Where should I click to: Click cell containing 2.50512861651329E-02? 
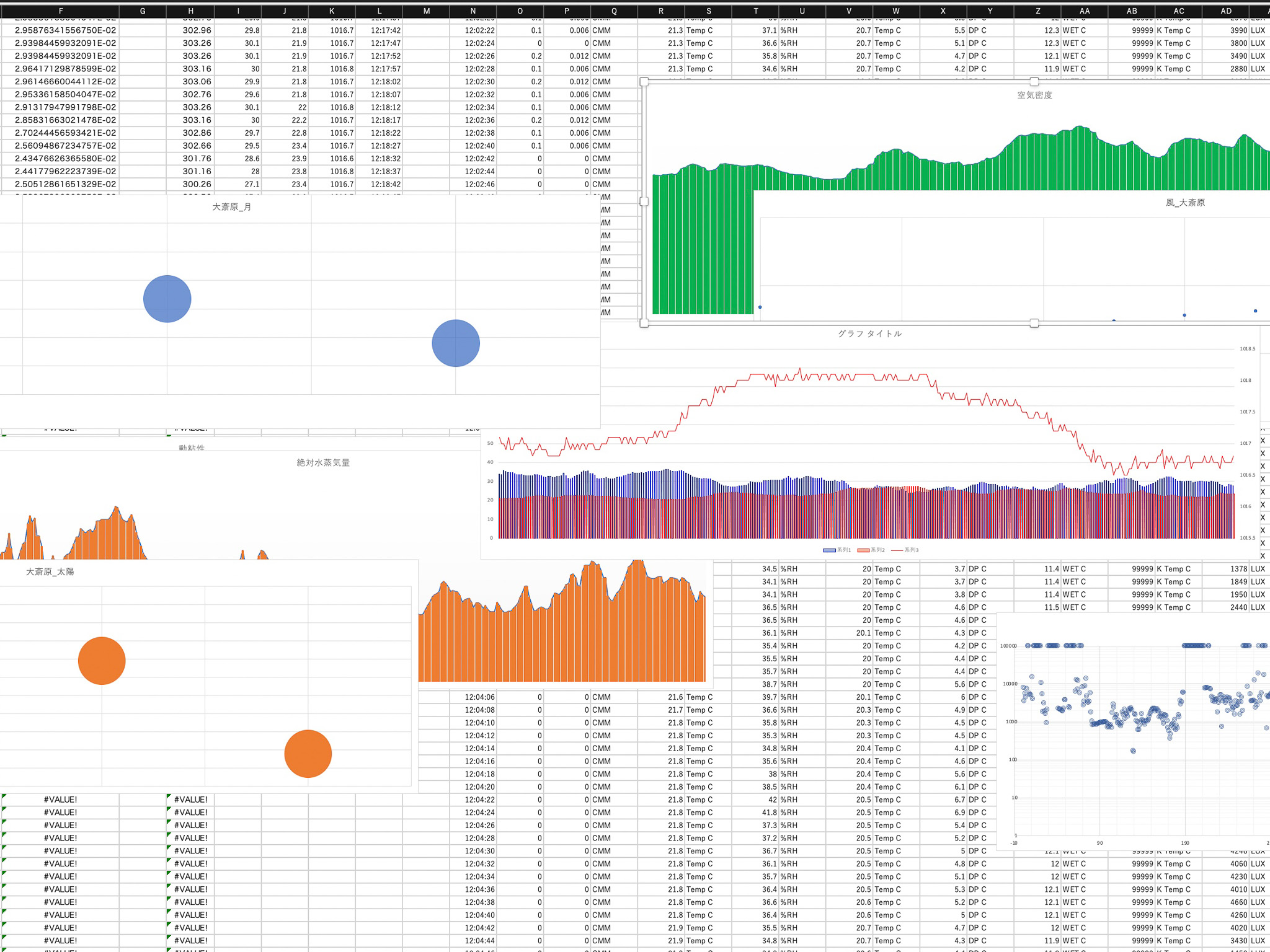tap(60, 184)
